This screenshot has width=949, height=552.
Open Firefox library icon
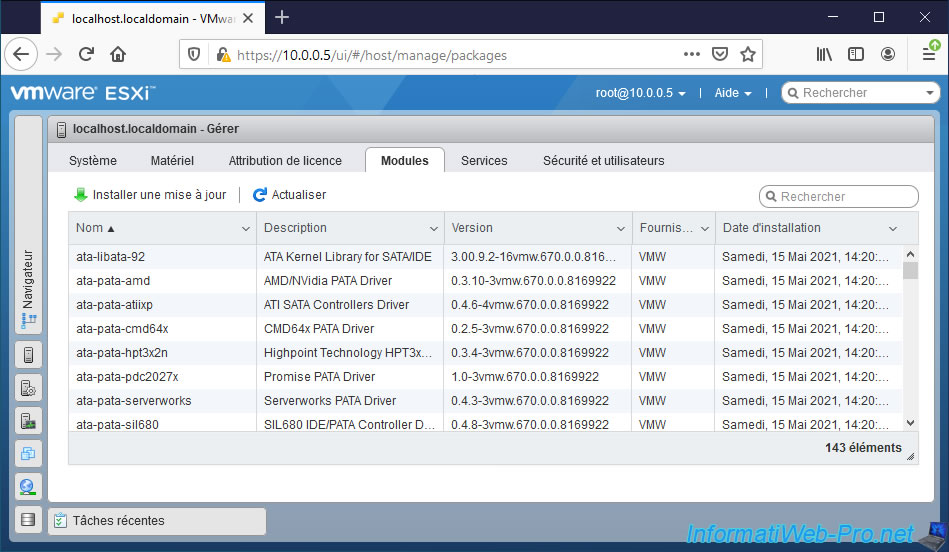824,54
